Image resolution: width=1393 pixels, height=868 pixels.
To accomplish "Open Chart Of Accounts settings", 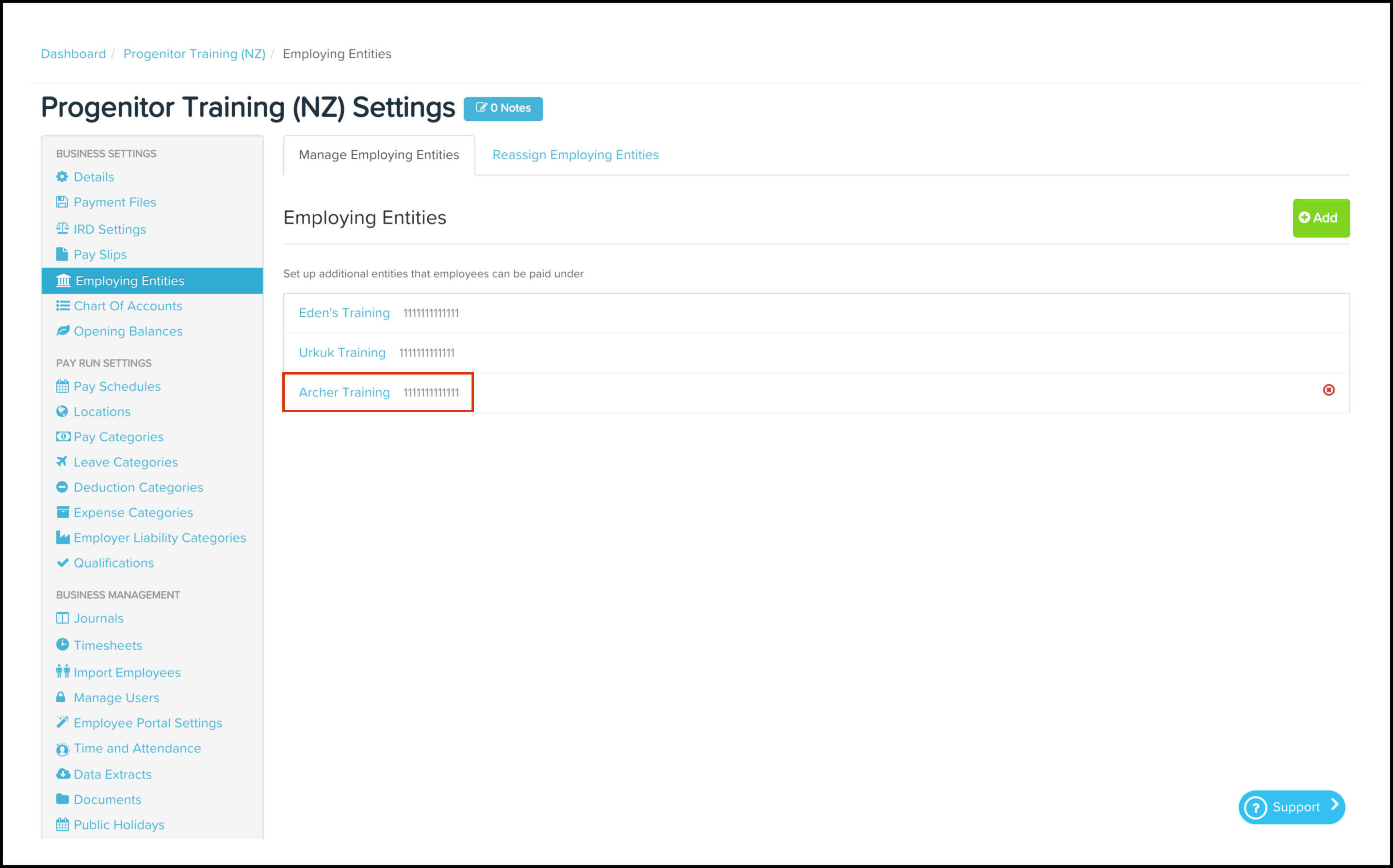I will point(128,306).
